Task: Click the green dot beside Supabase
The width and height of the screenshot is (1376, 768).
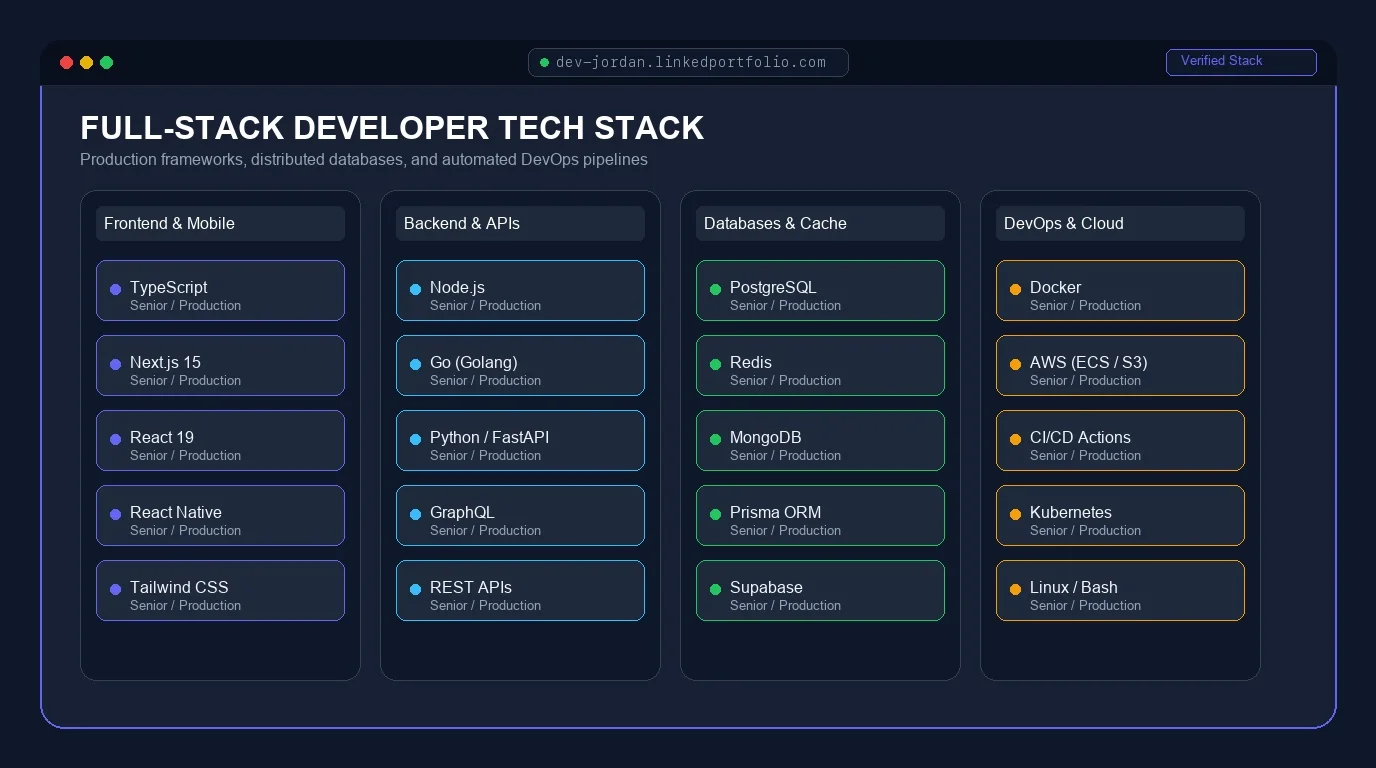Action: pyautogui.click(x=715, y=589)
